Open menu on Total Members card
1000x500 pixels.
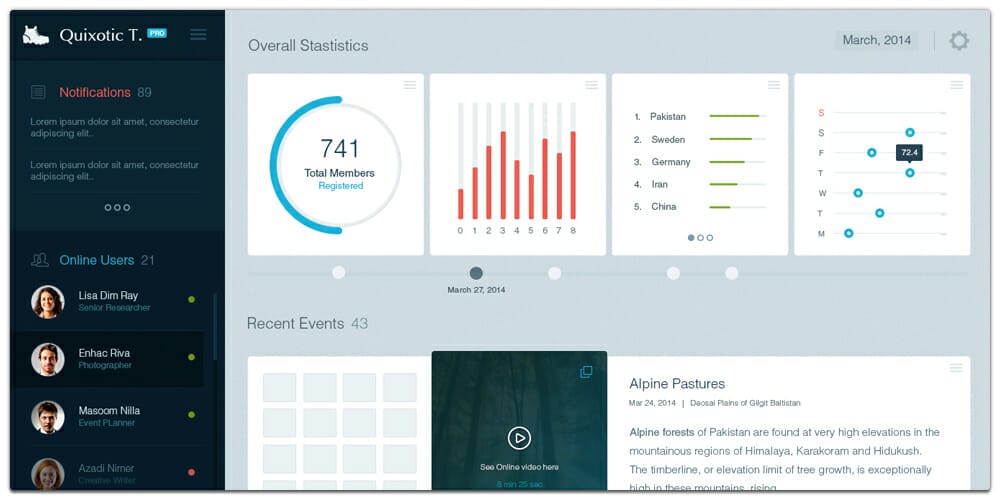pos(409,85)
